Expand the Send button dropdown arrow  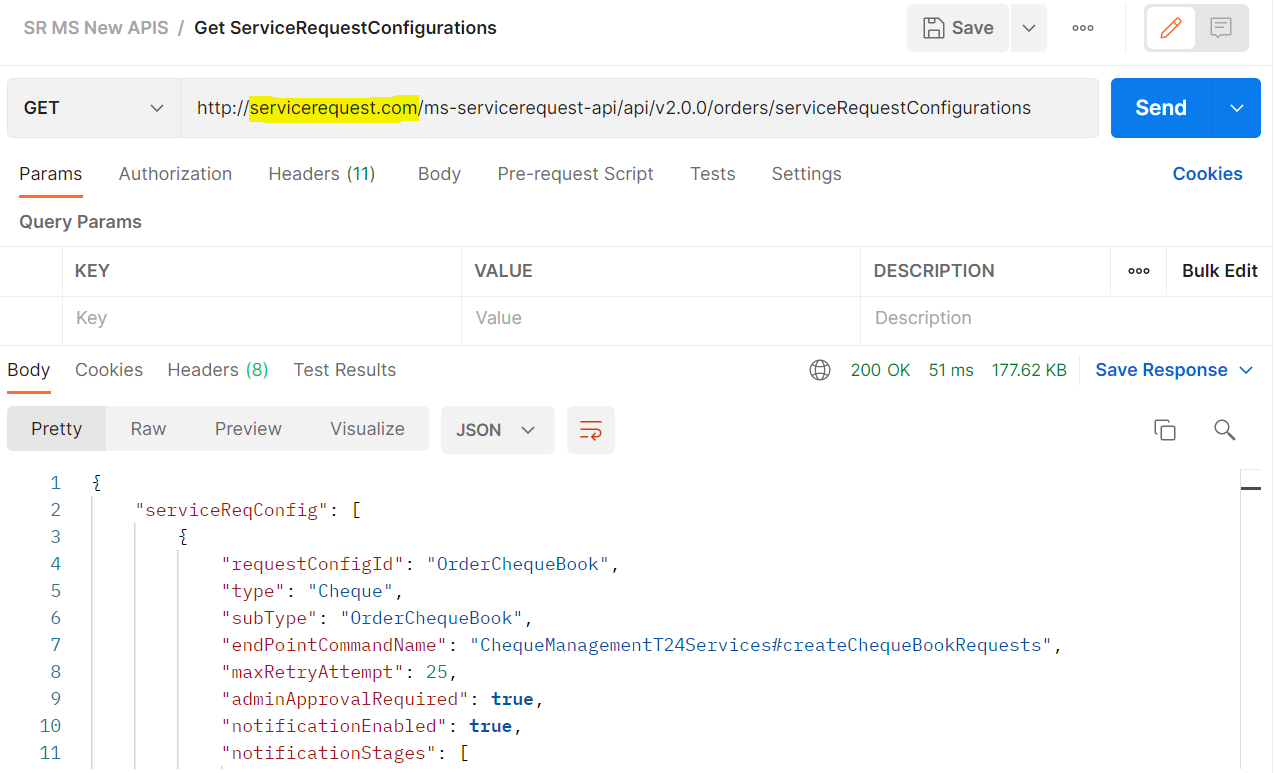pyautogui.click(x=1237, y=108)
